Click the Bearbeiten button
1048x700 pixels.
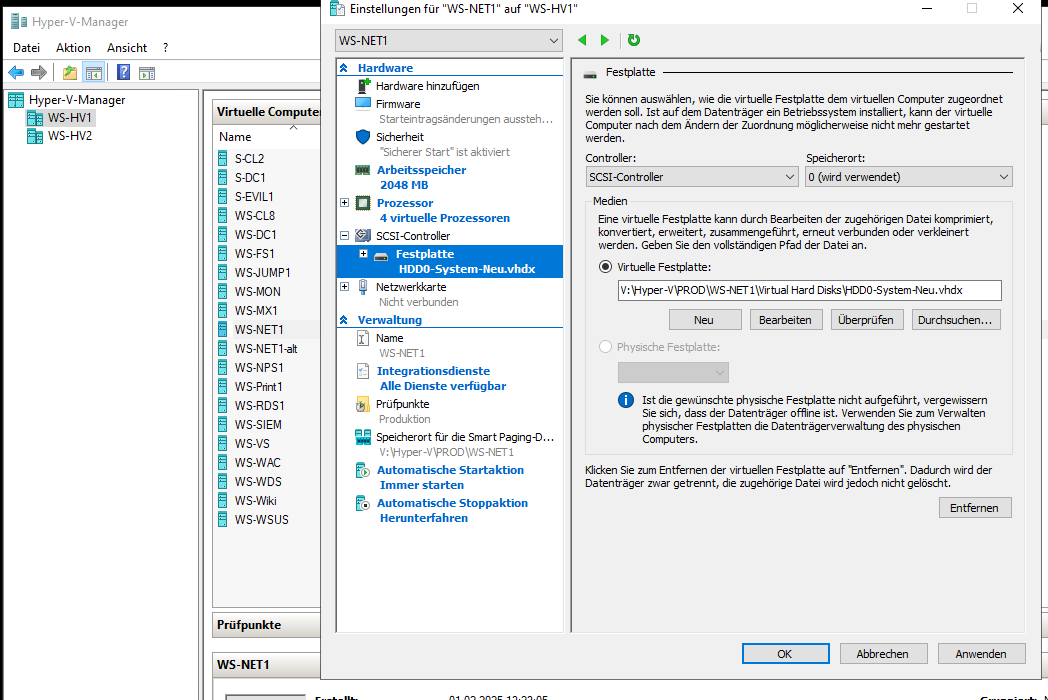pyautogui.click(x=785, y=320)
